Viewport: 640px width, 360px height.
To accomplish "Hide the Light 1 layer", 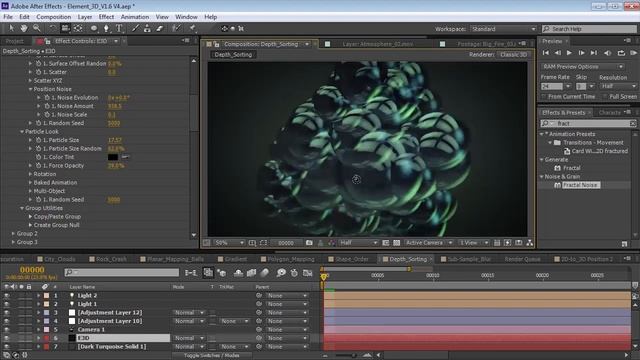I will [7, 304].
